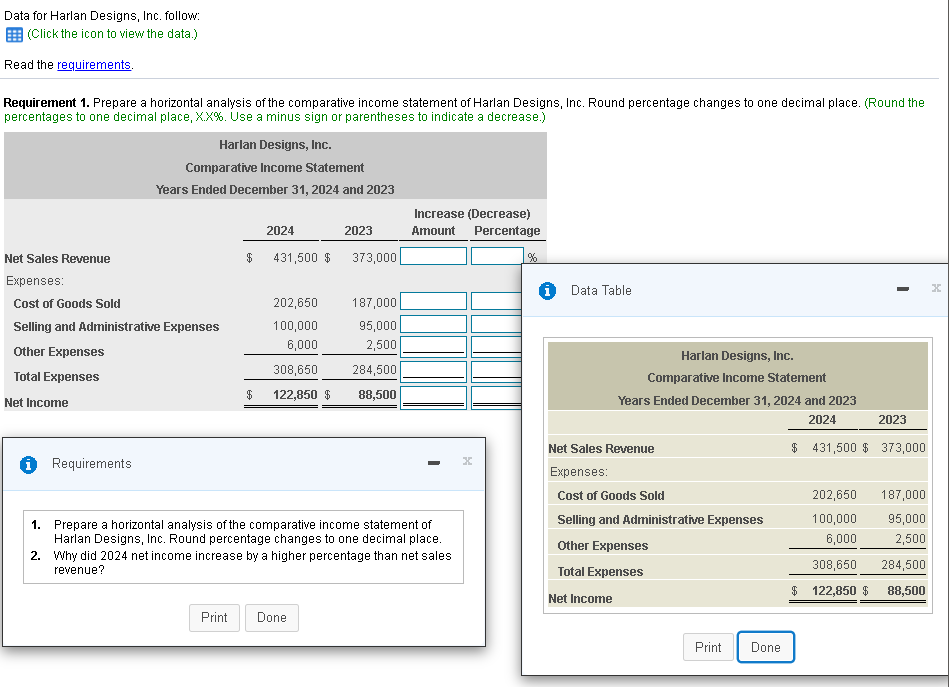
Task: Click Cost of Goods Sold label in Data Table
Action: [x=611, y=496]
